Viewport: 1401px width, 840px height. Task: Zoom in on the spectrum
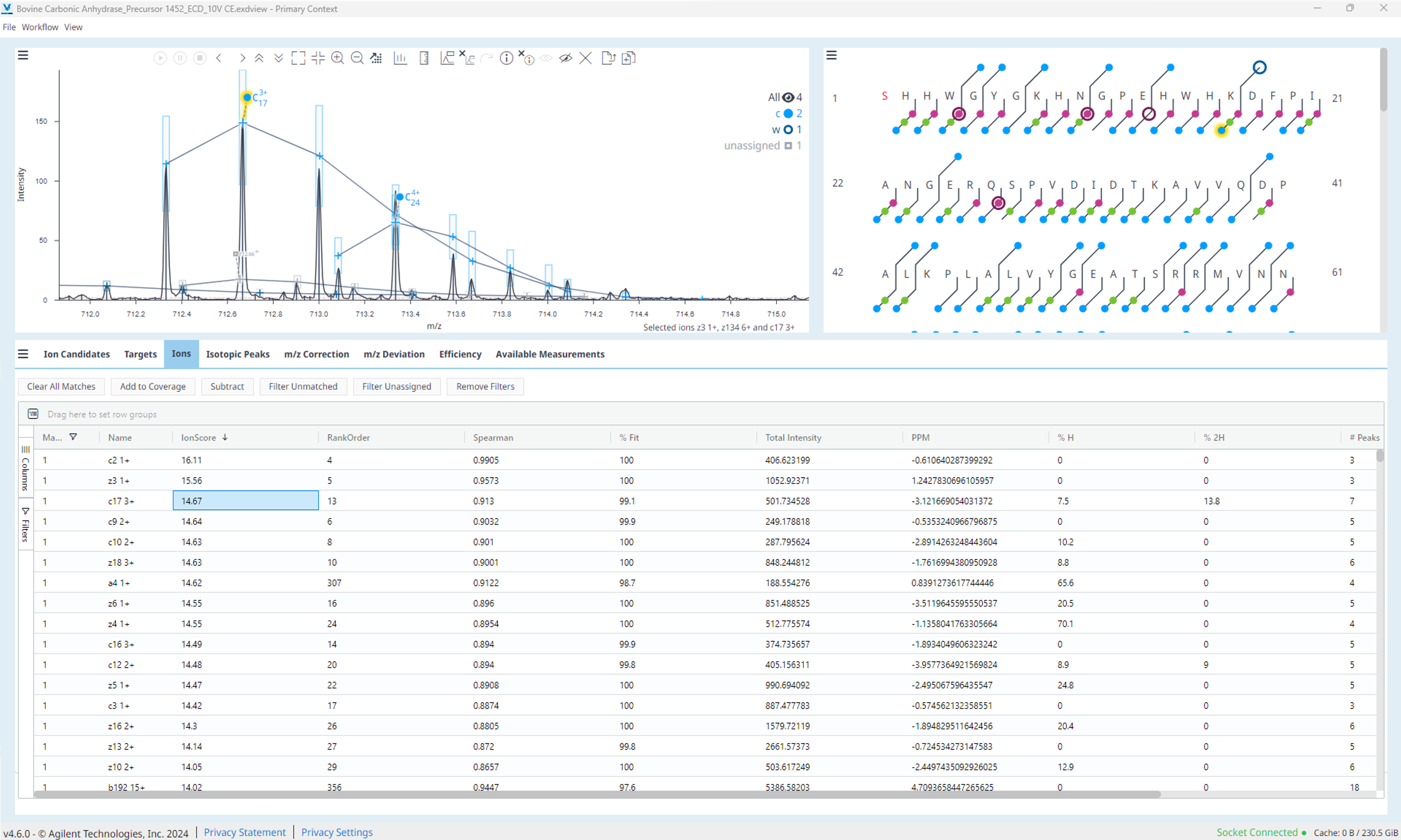337,58
